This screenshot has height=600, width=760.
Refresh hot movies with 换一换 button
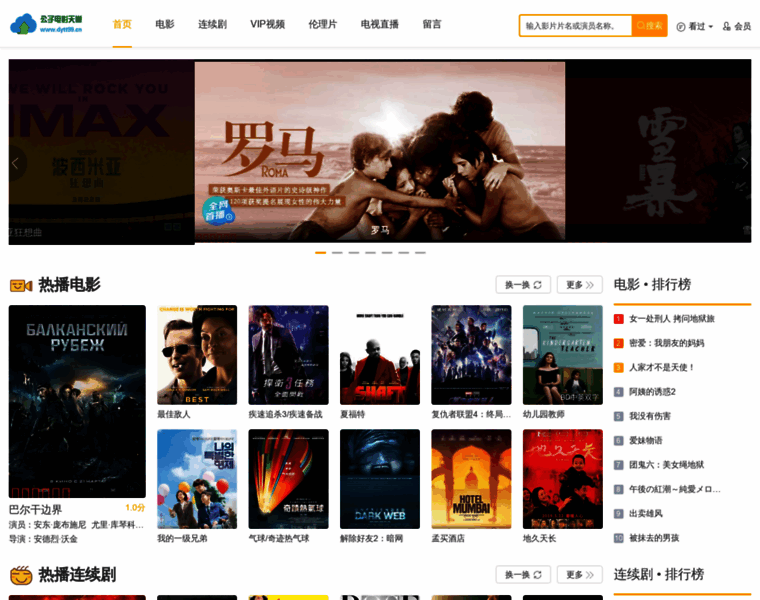523,284
